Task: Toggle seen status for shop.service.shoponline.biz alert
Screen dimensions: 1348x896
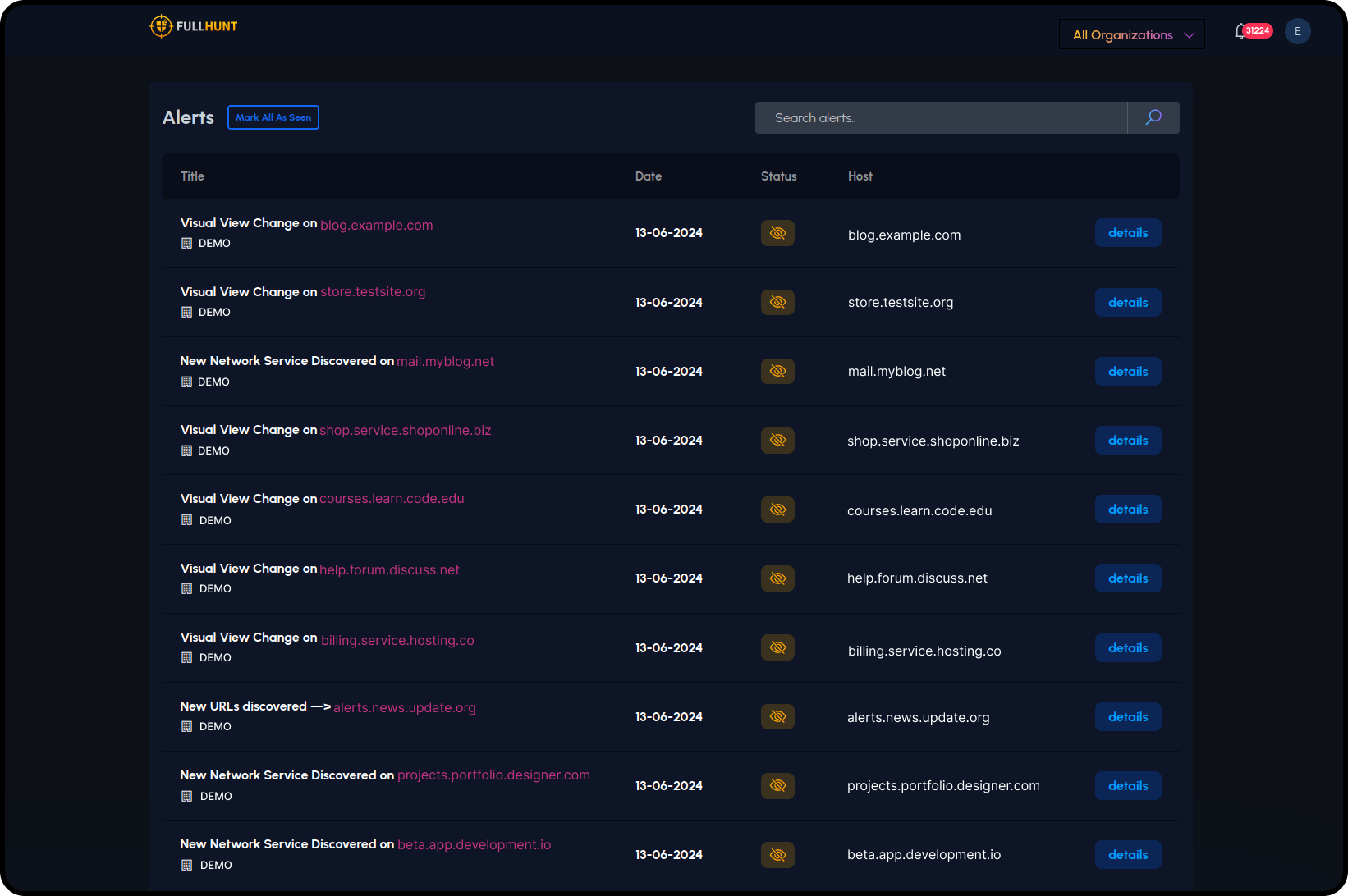Action: pos(777,440)
